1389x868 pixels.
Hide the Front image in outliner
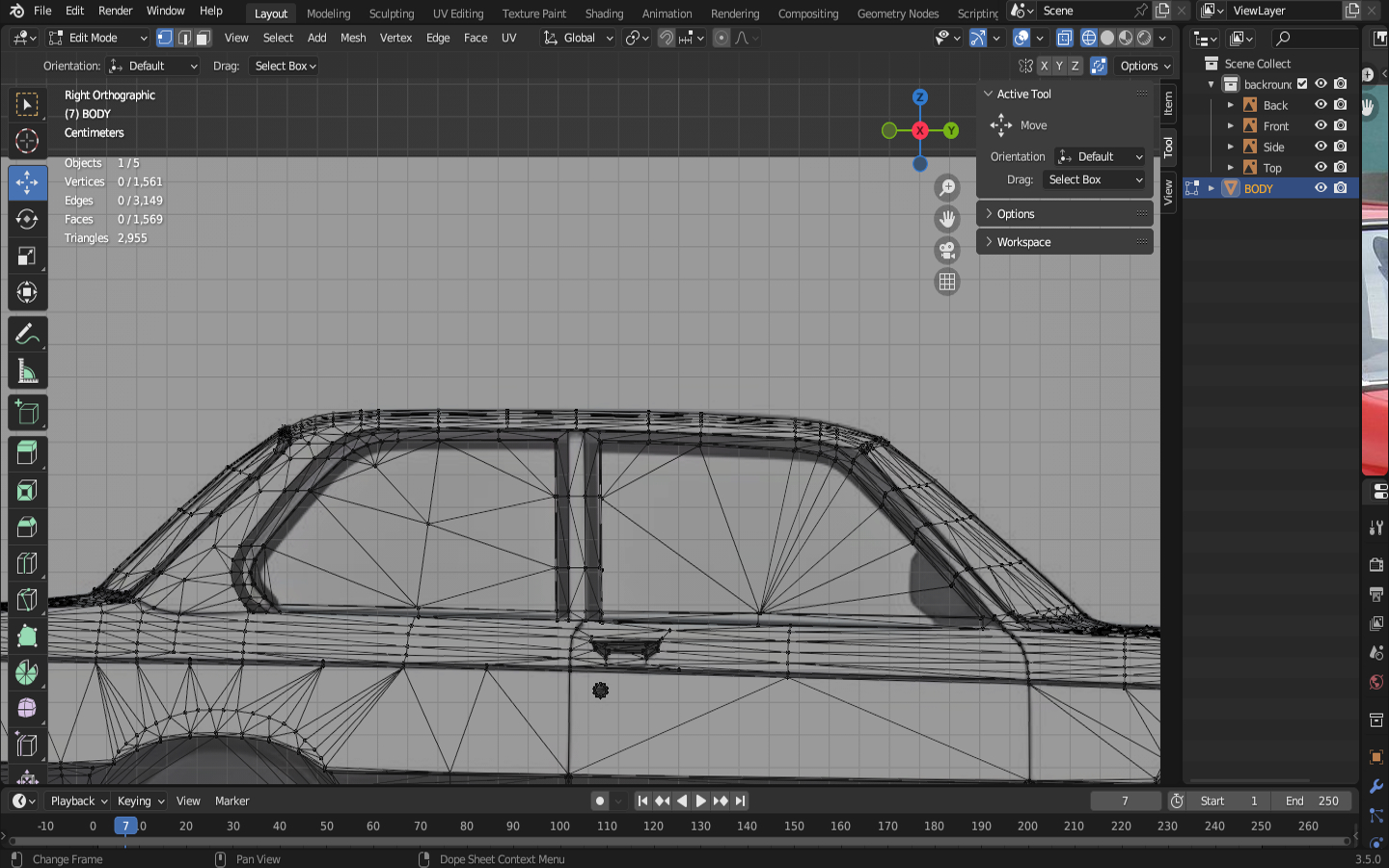pos(1321,125)
